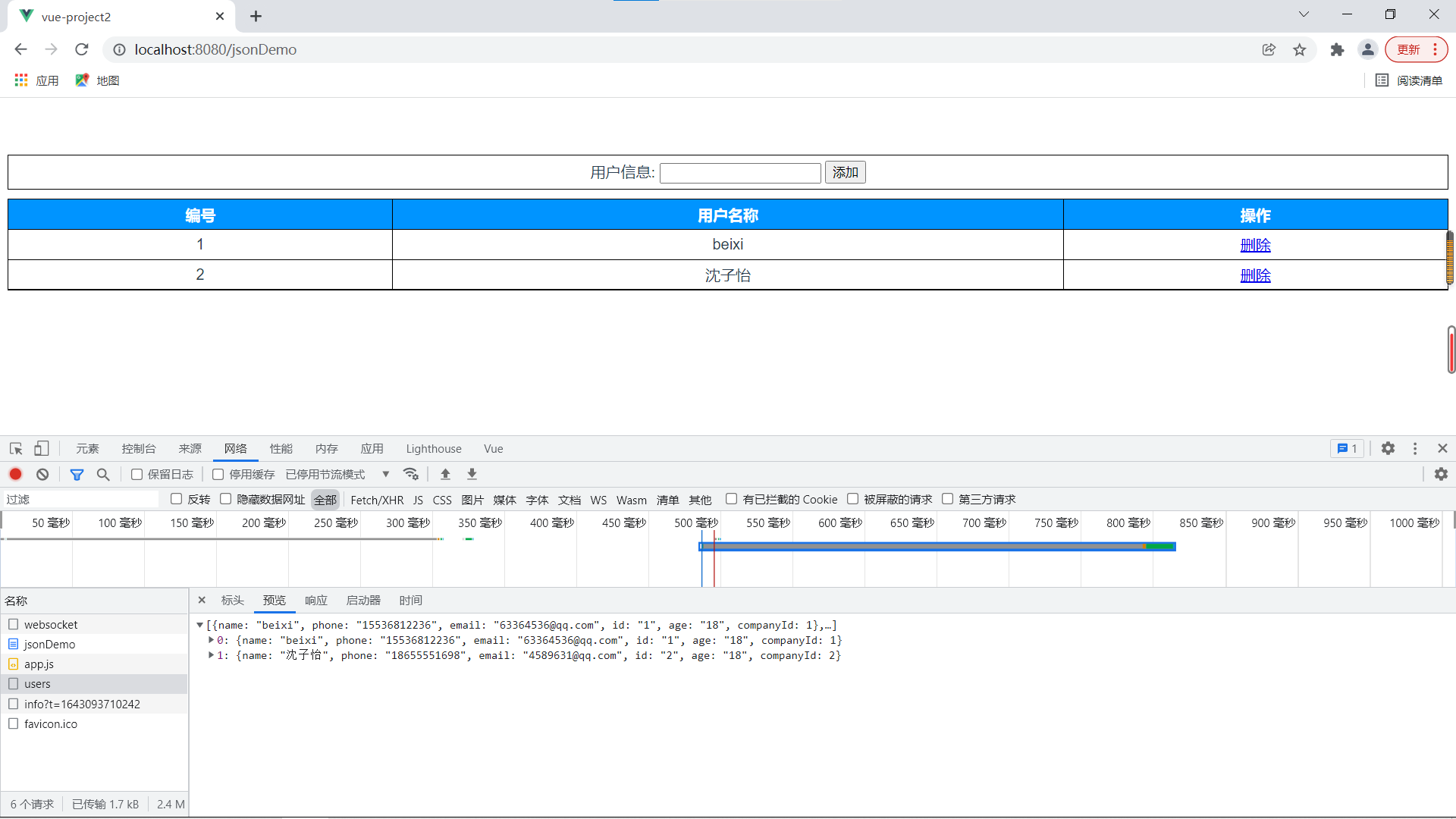Click the share page icon

[x=1269, y=49]
